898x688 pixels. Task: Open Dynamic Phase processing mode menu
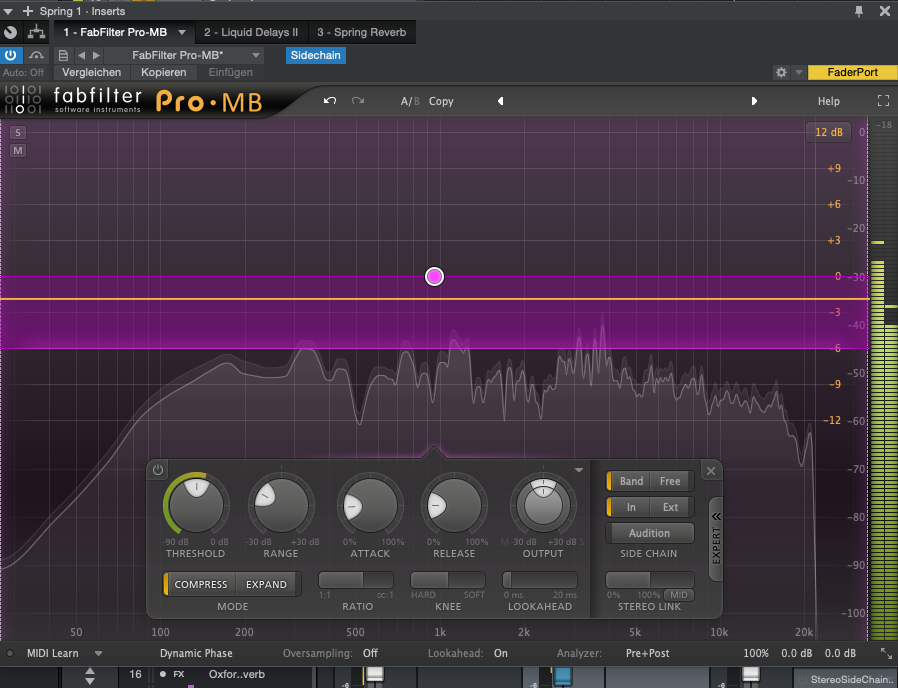pos(196,654)
